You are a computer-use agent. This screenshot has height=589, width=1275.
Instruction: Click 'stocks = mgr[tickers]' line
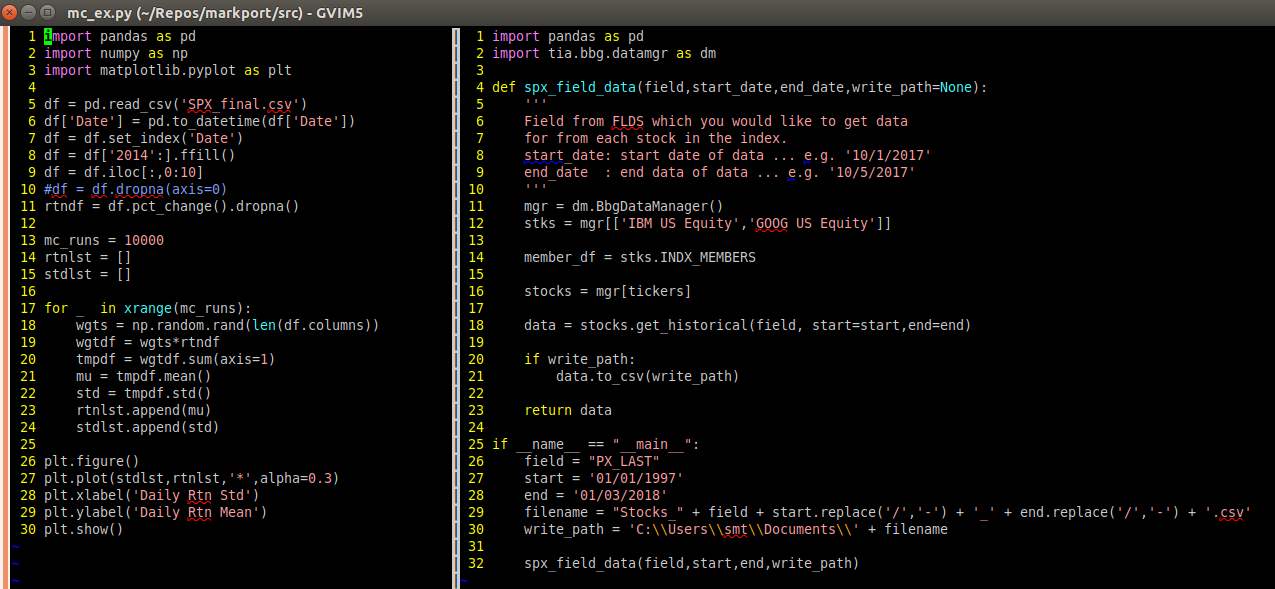pos(608,291)
